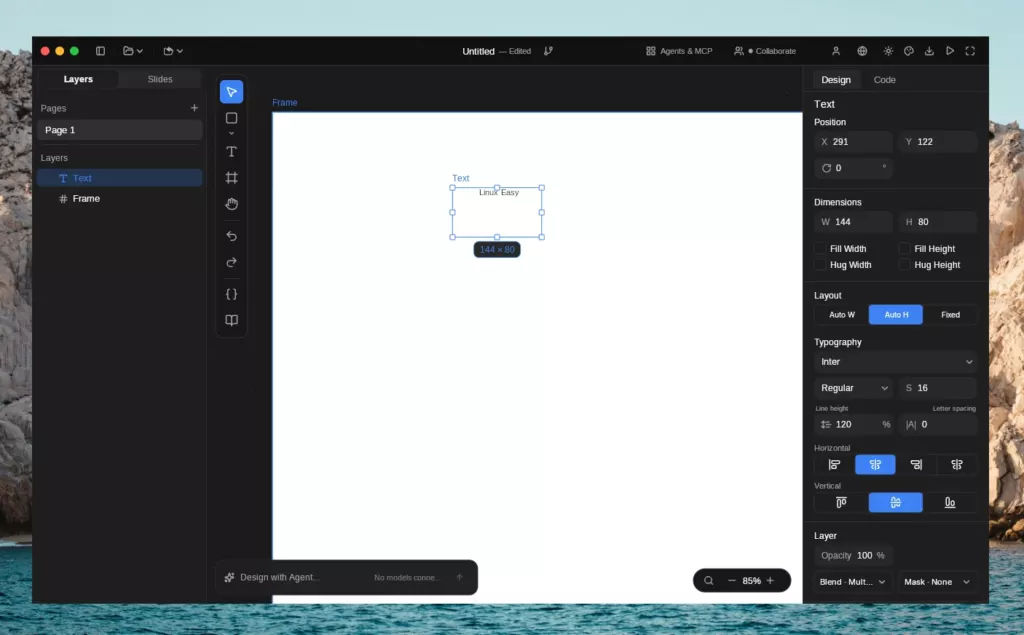This screenshot has width=1024, height=635.
Task: Click the download export icon
Action: (929, 51)
